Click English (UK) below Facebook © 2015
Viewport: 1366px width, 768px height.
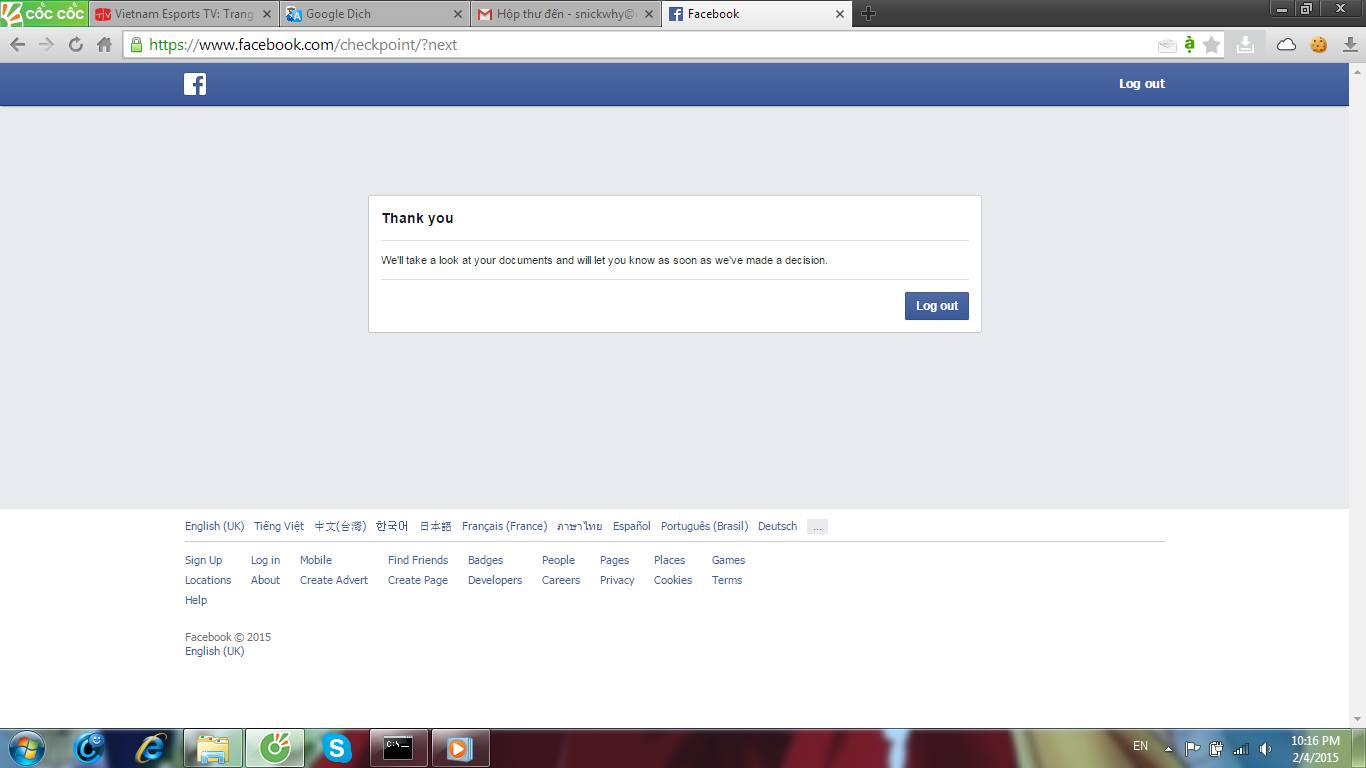pos(214,651)
